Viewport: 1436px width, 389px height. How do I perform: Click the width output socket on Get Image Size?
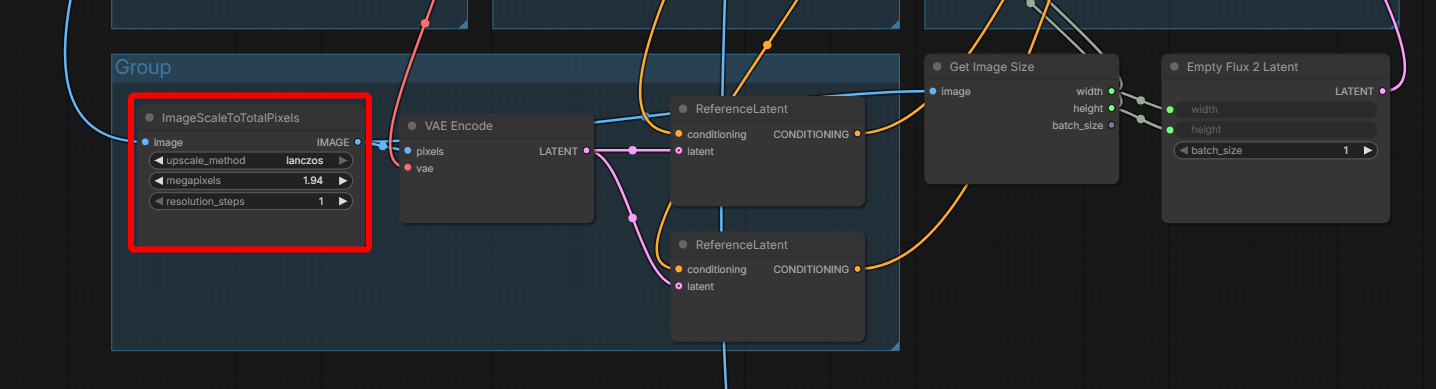(x=1112, y=91)
